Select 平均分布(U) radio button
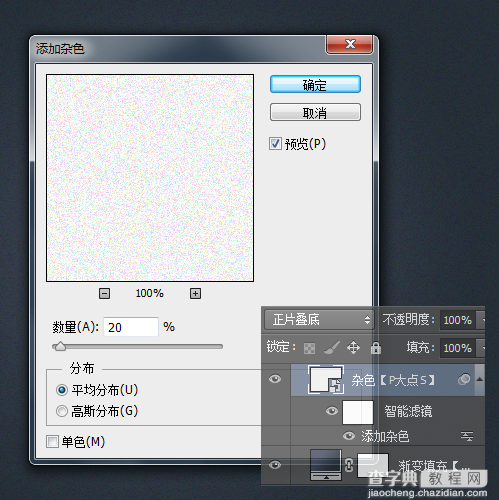The width and height of the screenshot is (499, 500). point(62,390)
